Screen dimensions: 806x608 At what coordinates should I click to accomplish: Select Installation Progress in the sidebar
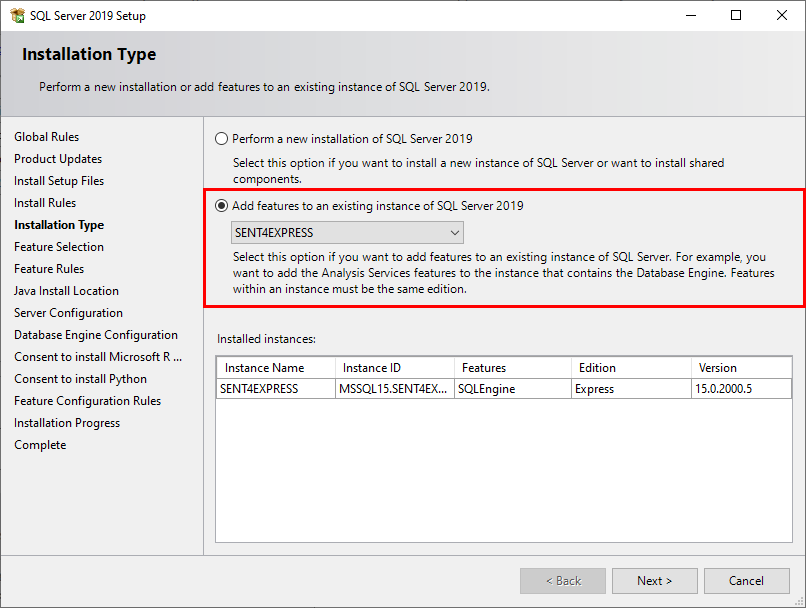[67, 422]
